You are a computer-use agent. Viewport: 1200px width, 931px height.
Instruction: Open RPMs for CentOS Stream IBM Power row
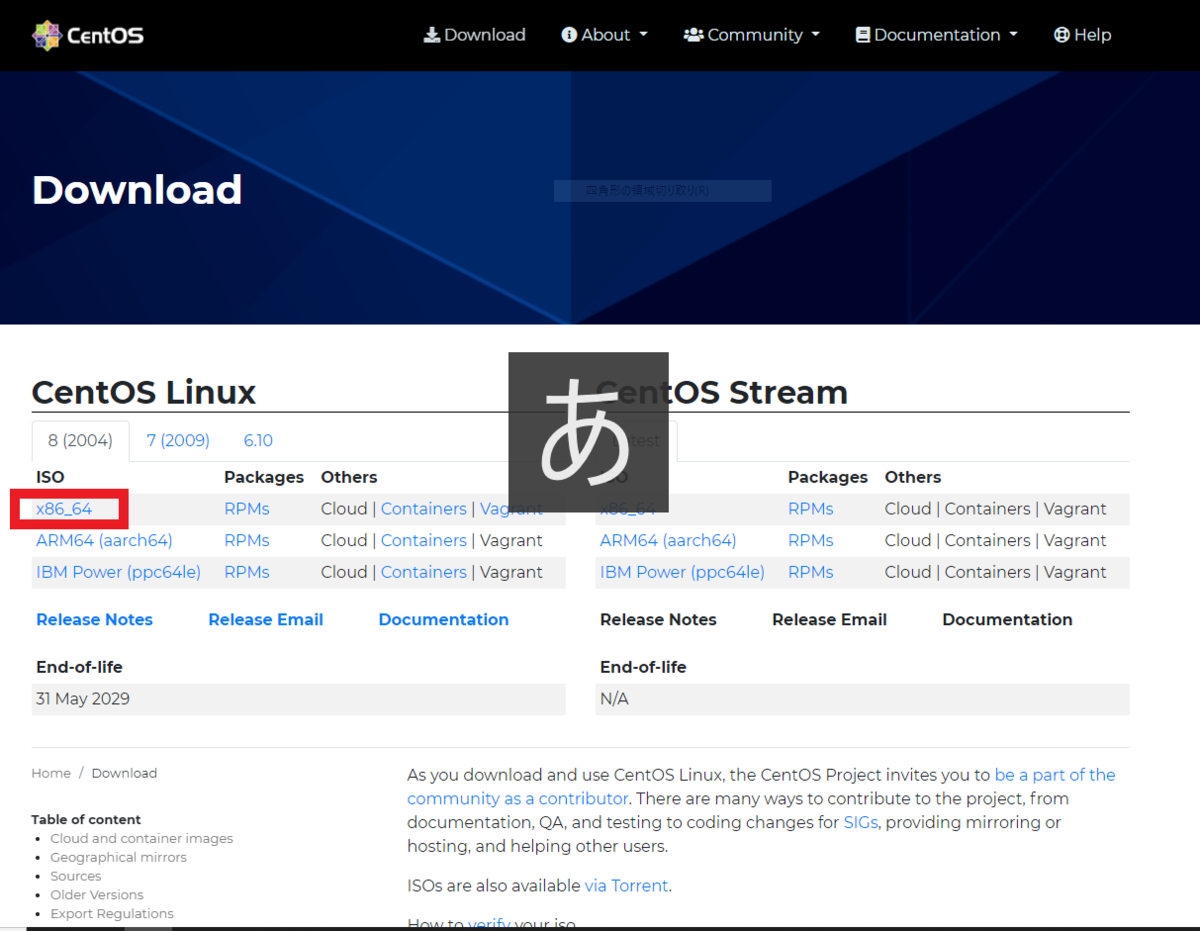pyautogui.click(x=811, y=573)
